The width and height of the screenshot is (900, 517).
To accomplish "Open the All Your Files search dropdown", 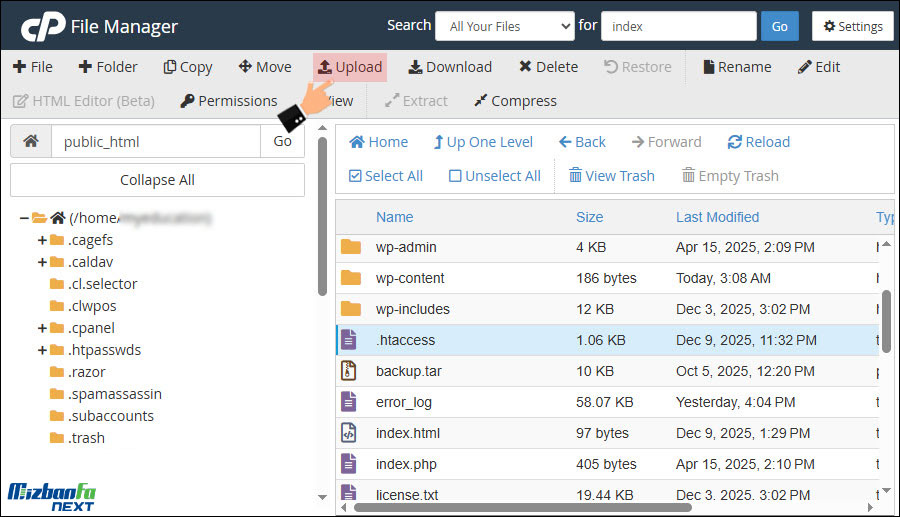I will (504, 26).
